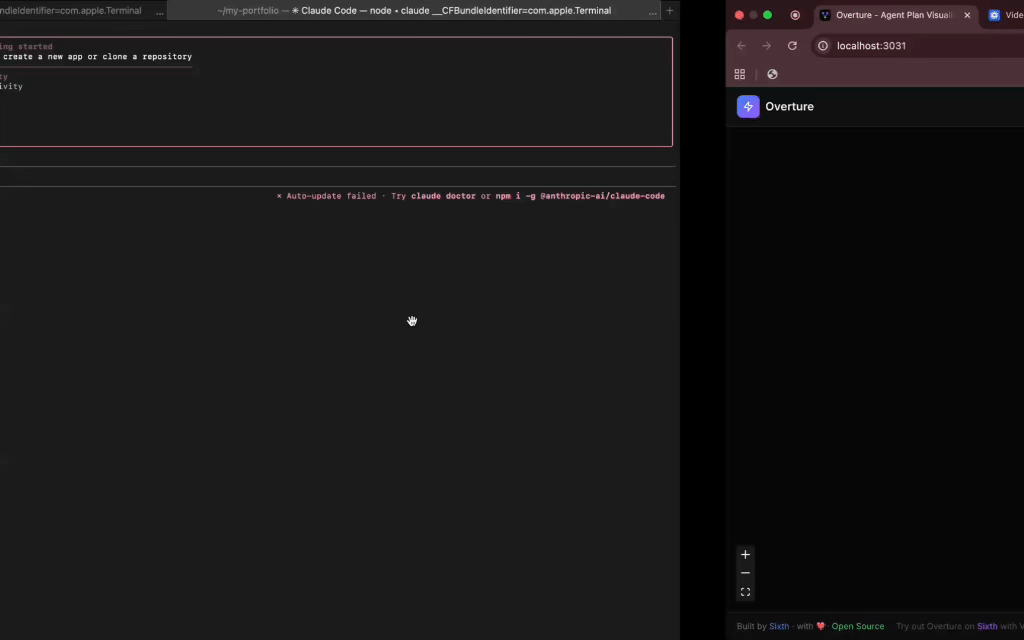The height and width of the screenshot is (640, 1024).
Task: Select the Overture Agent Plan Visualizer tab
Action: 890,15
